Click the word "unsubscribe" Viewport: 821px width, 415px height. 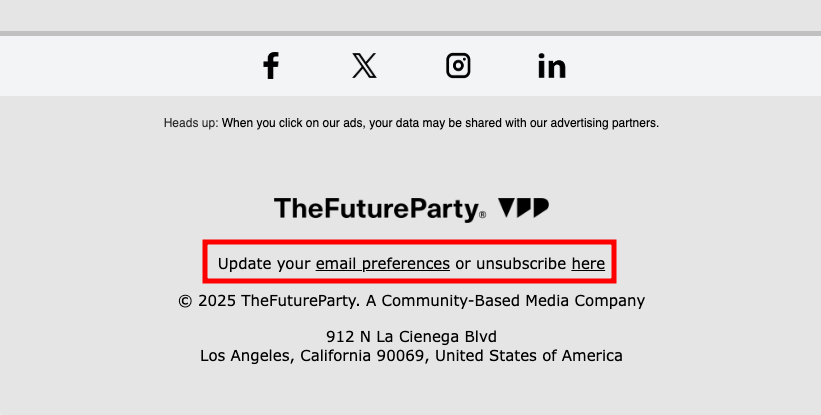[x=521, y=264]
